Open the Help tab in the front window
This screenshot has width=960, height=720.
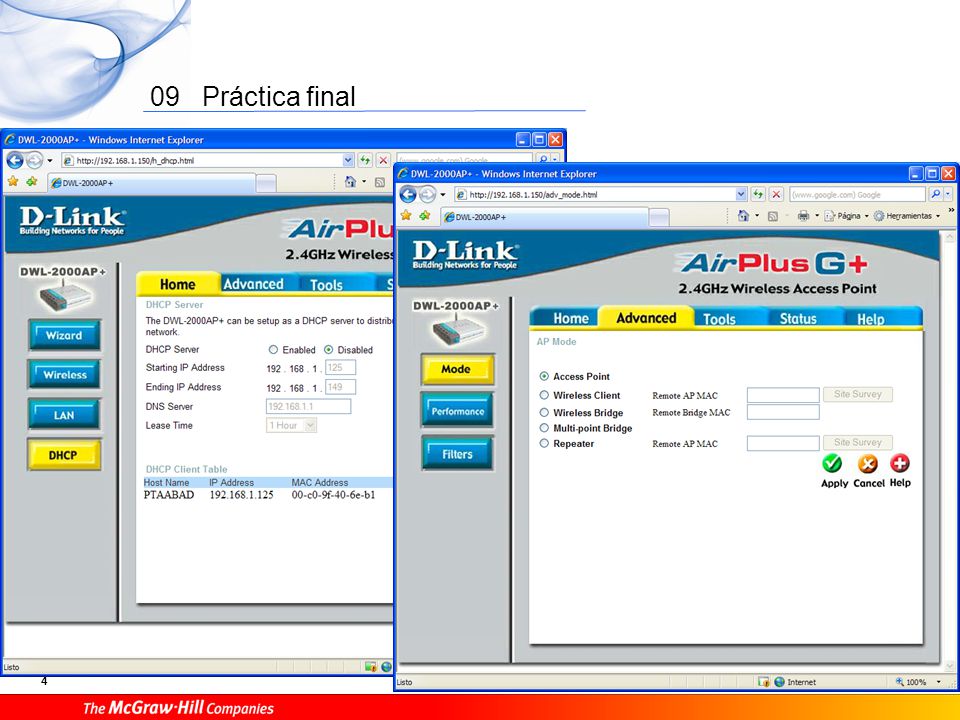pos(871,318)
